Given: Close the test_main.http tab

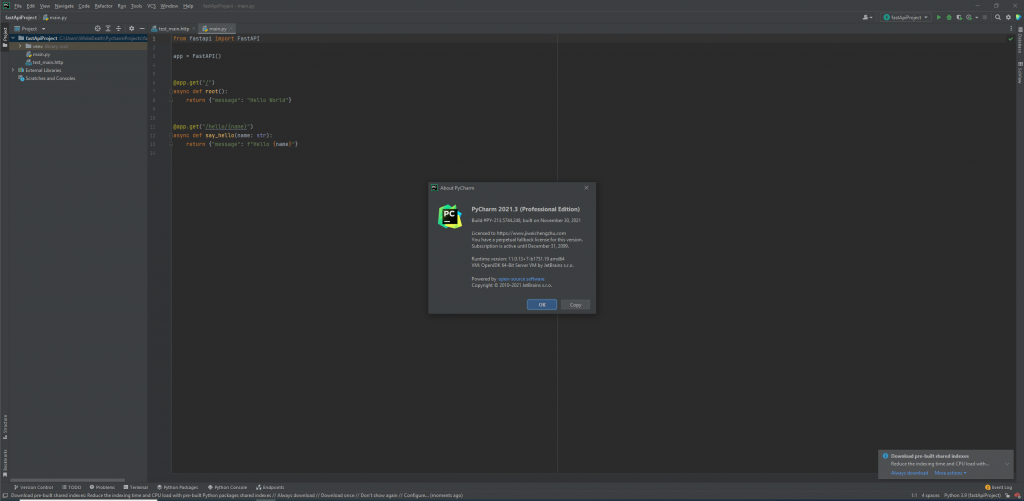Looking at the screenshot, I should tap(193, 29).
